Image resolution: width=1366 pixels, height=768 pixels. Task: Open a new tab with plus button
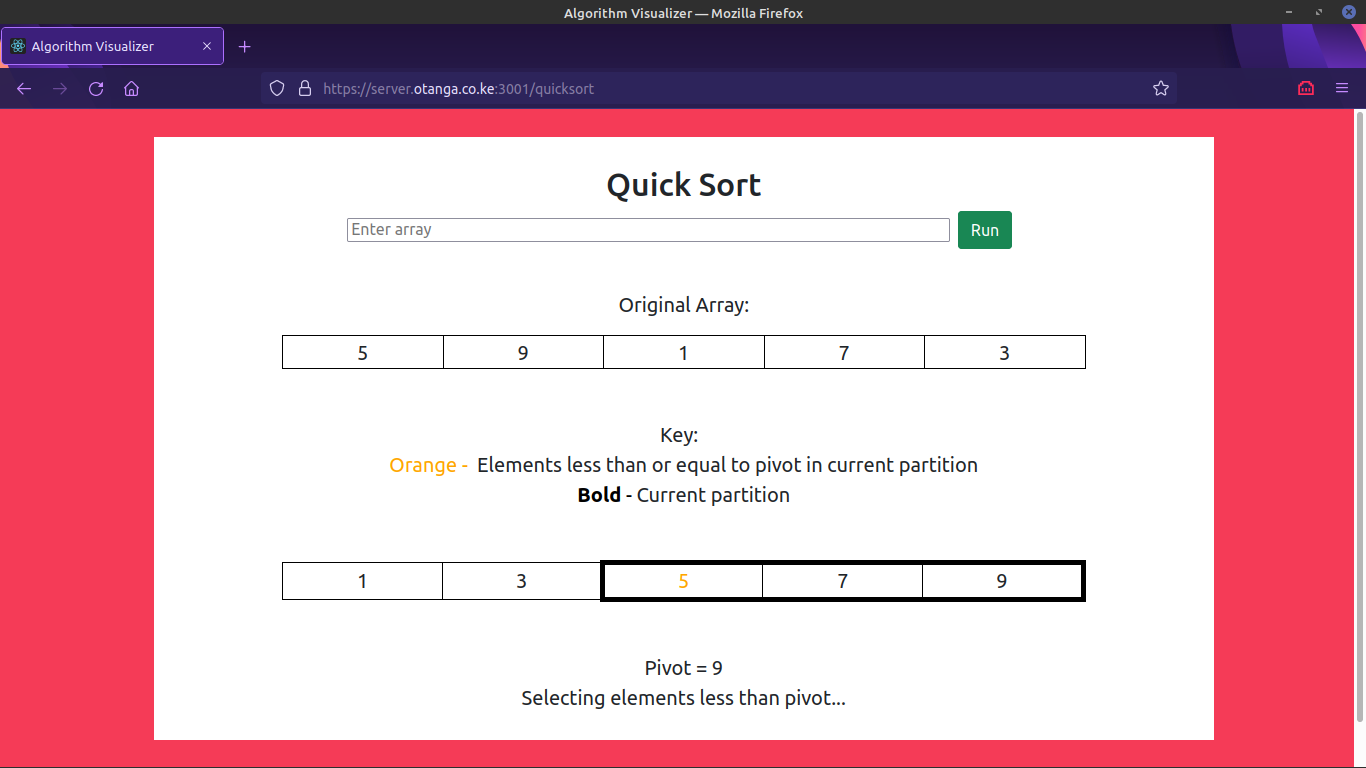click(x=245, y=47)
